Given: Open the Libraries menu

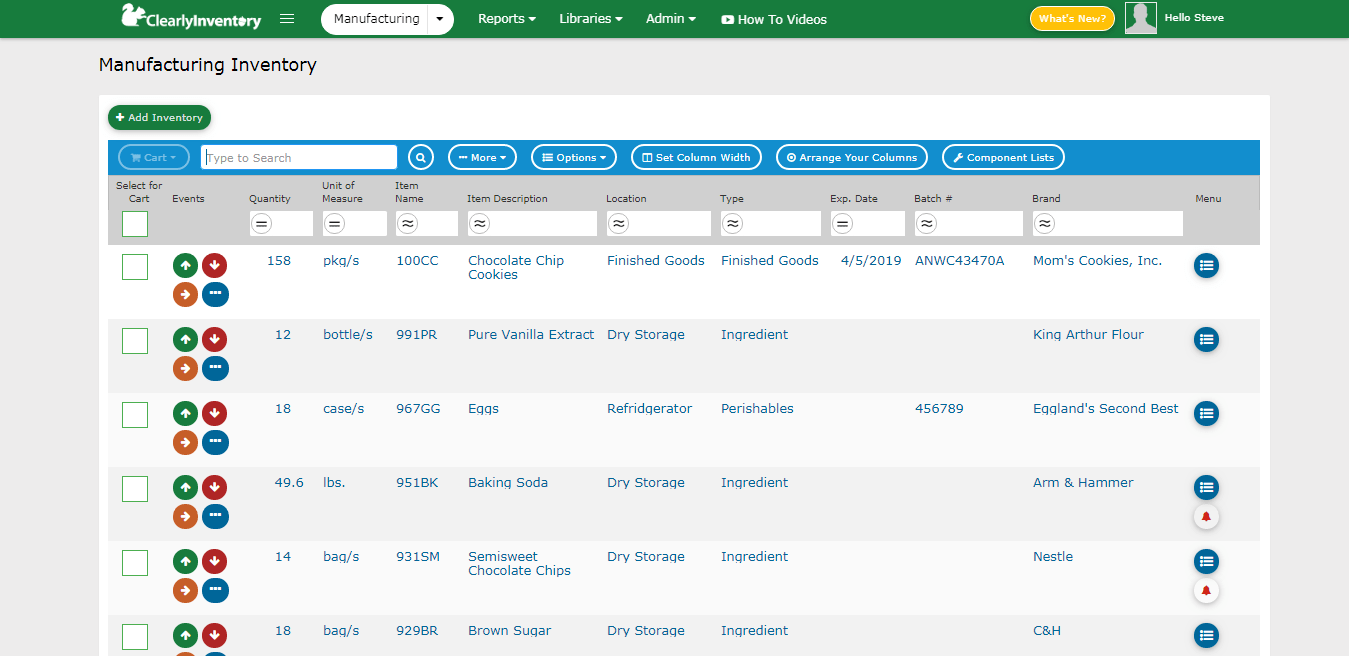Looking at the screenshot, I should click(590, 18).
